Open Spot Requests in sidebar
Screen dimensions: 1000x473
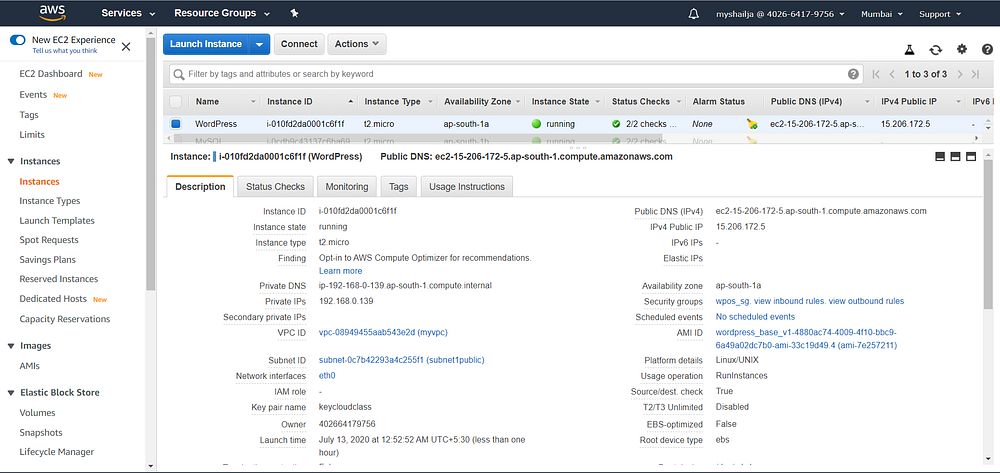49,240
